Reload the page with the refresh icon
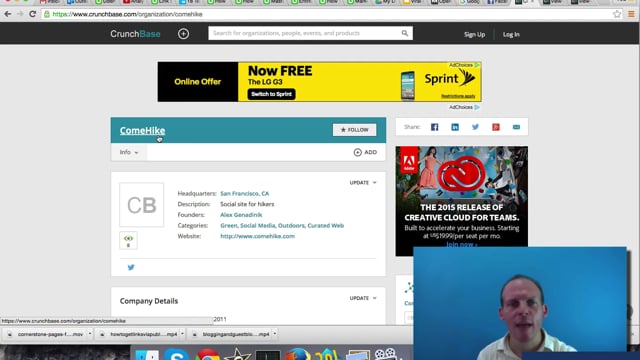Screen dimensions: 640x360 point(33,14)
